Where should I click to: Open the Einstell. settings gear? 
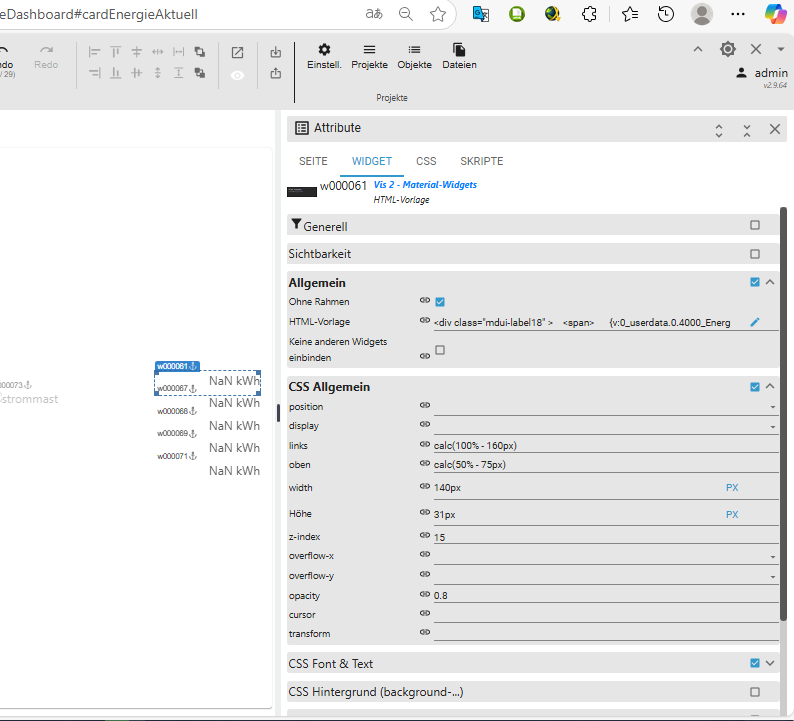[324, 56]
